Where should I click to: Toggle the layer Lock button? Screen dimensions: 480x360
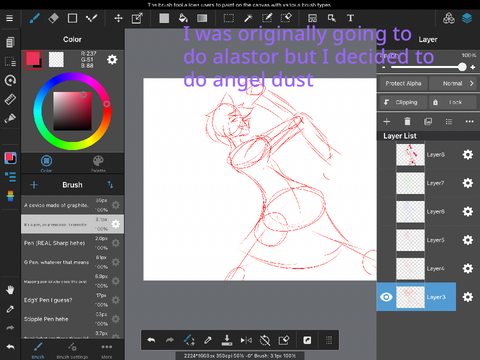(x=453, y=102)
